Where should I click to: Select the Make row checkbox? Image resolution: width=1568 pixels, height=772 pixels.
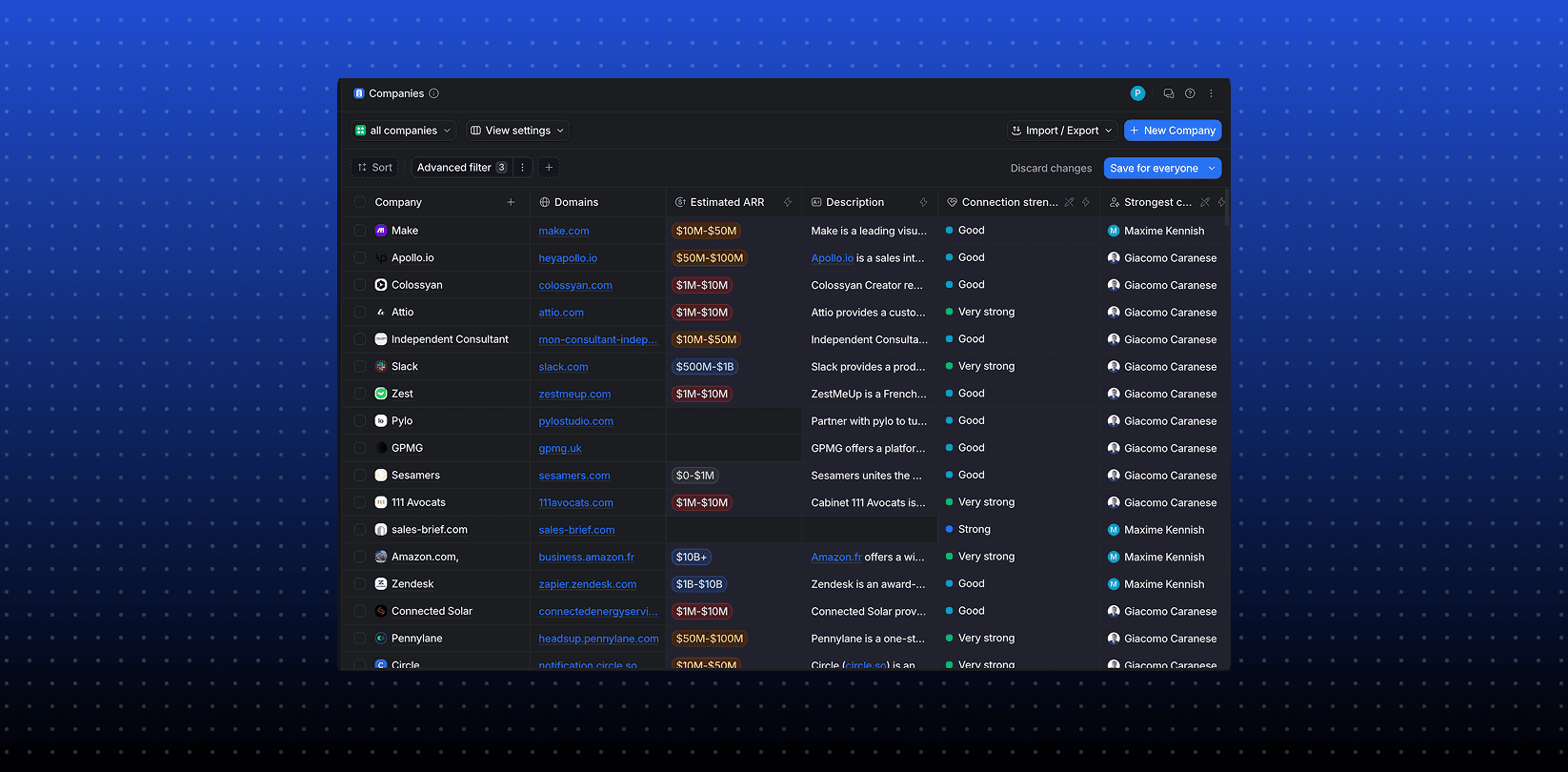(x=359, y=231)
